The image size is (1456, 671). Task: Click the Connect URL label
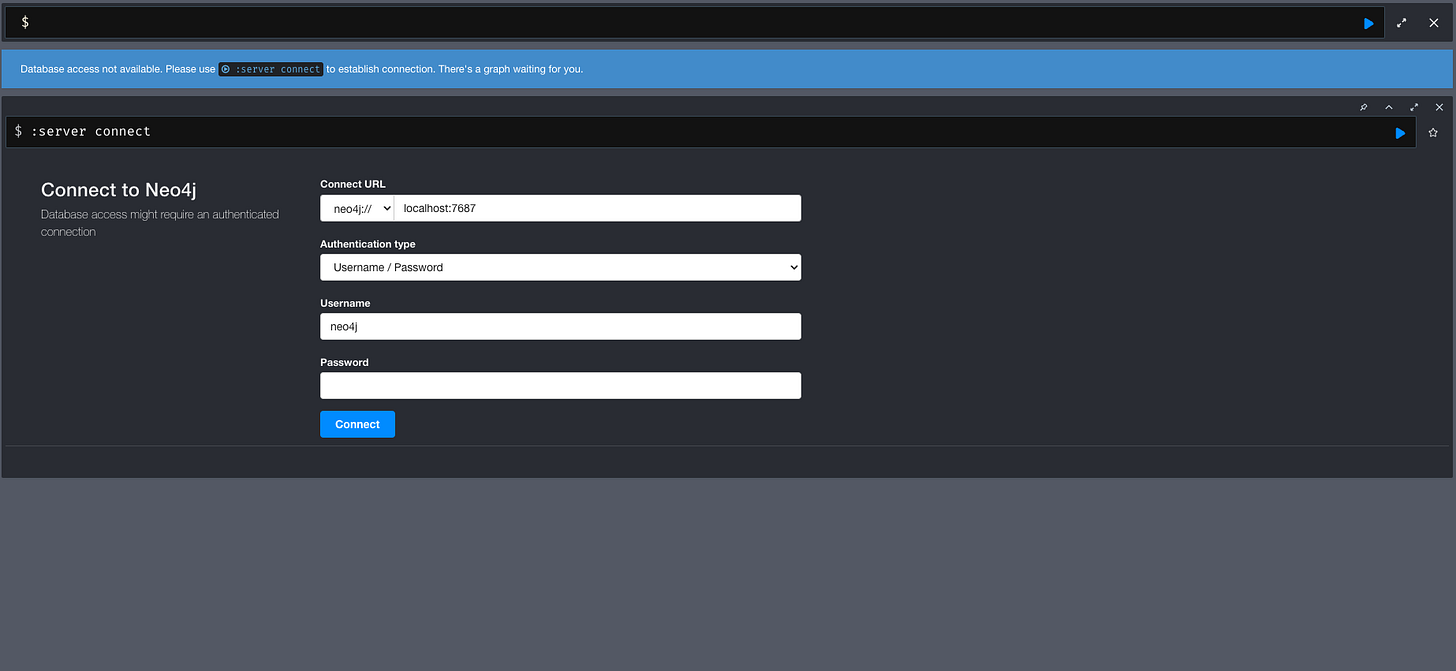tap(352, 184)
